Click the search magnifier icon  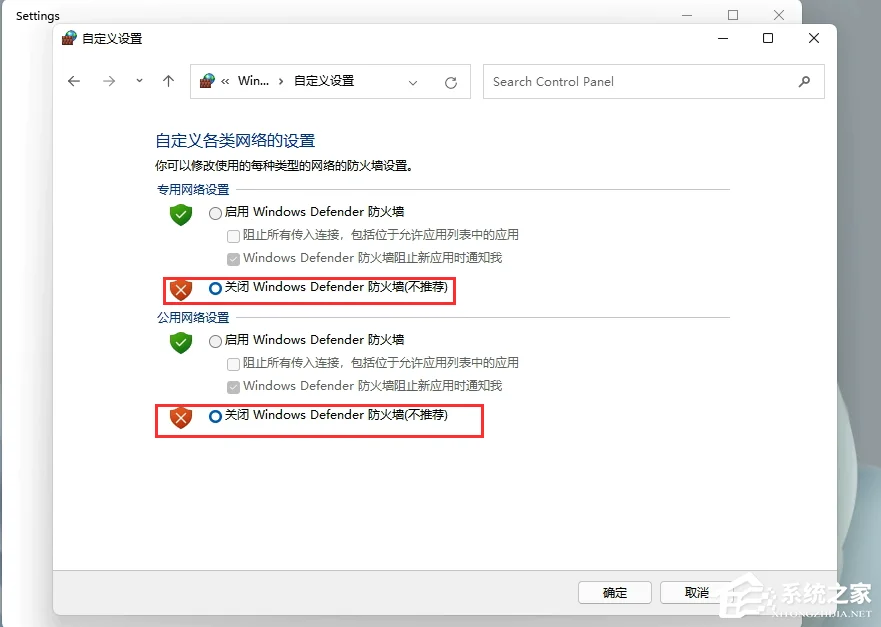(x=804, y=82)
